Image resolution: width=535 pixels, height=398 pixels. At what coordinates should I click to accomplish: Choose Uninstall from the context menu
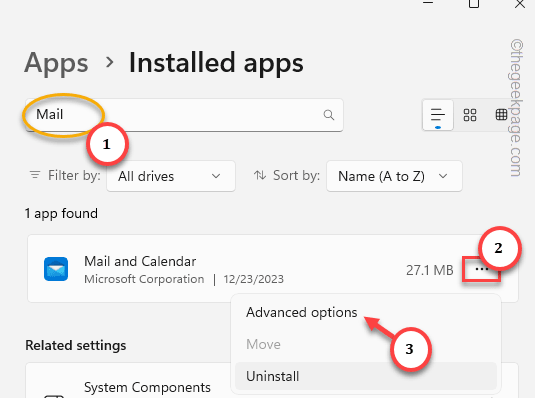[x=366, y=376]
